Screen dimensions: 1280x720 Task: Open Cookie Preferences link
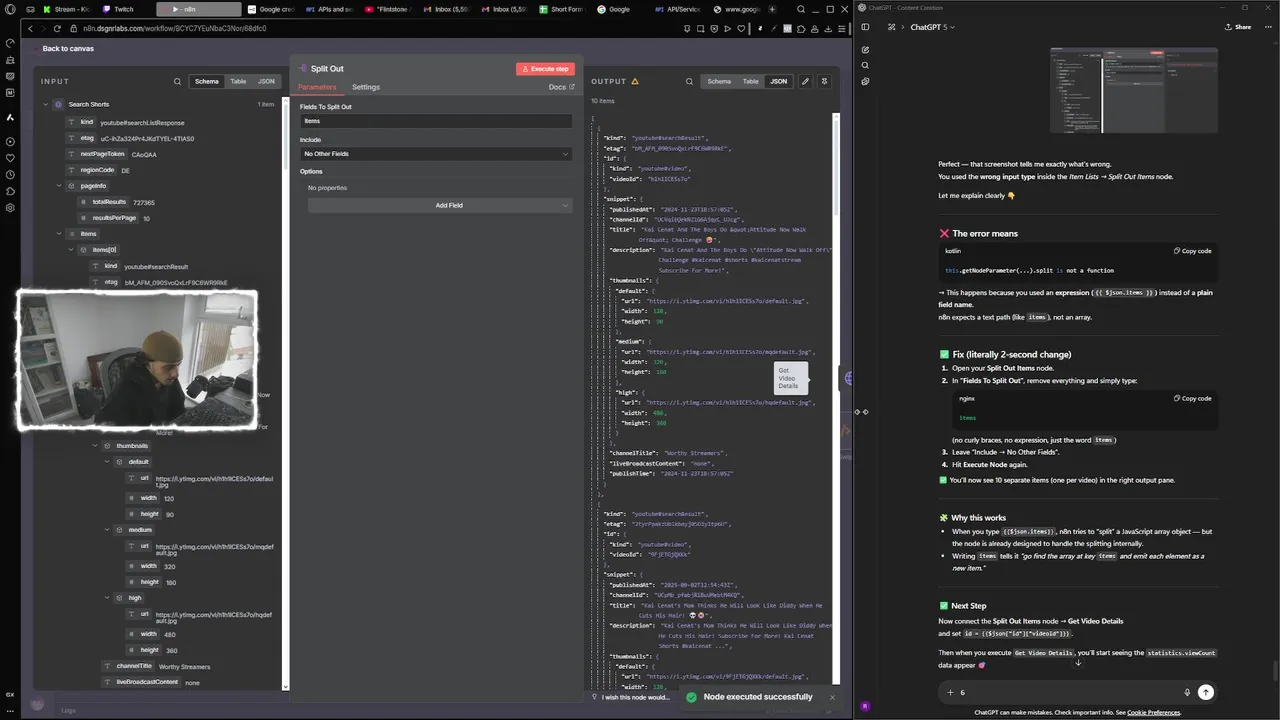tap(1153, 712)
